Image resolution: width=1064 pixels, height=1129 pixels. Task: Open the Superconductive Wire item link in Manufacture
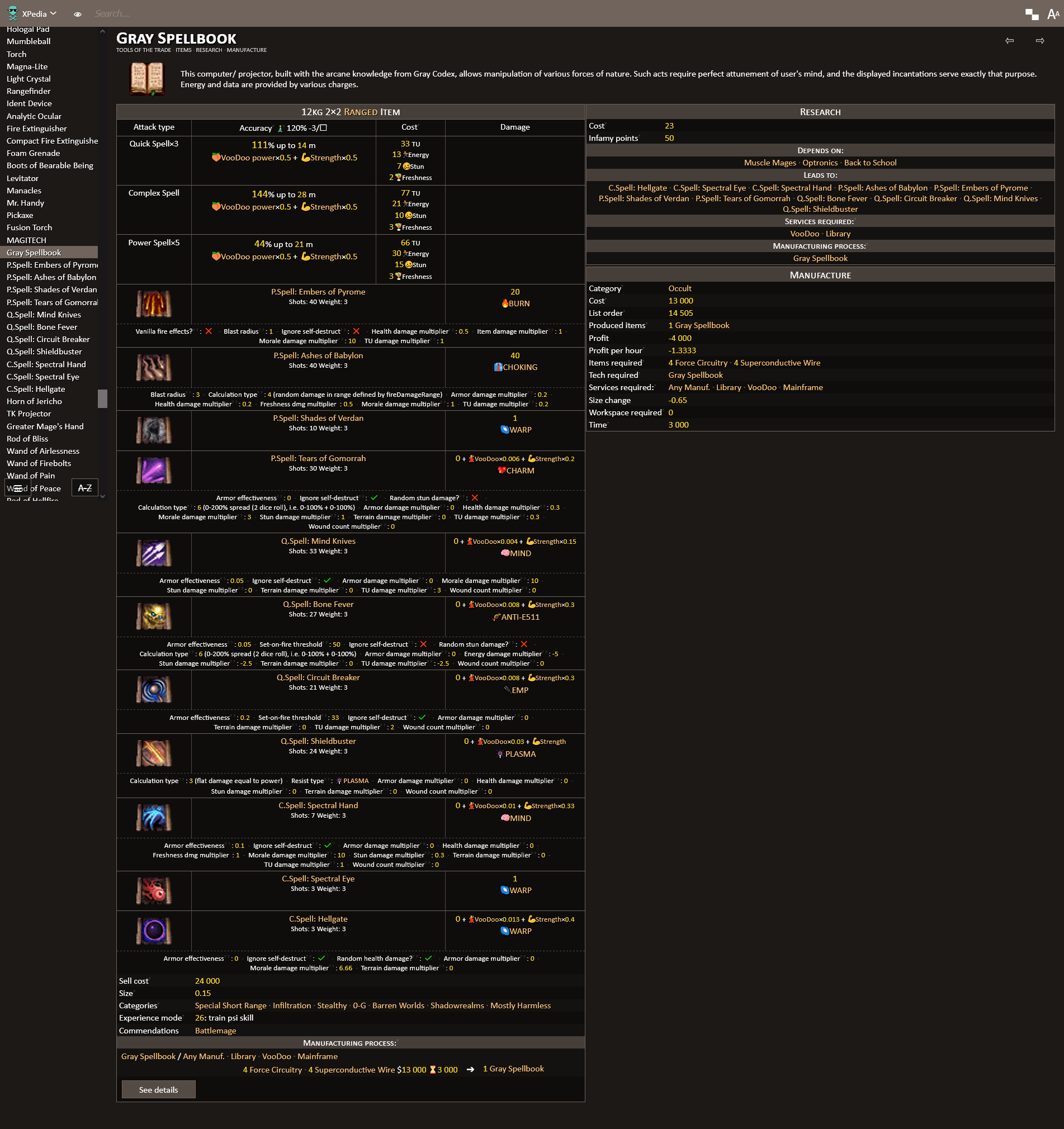click(x=777, y=362)
